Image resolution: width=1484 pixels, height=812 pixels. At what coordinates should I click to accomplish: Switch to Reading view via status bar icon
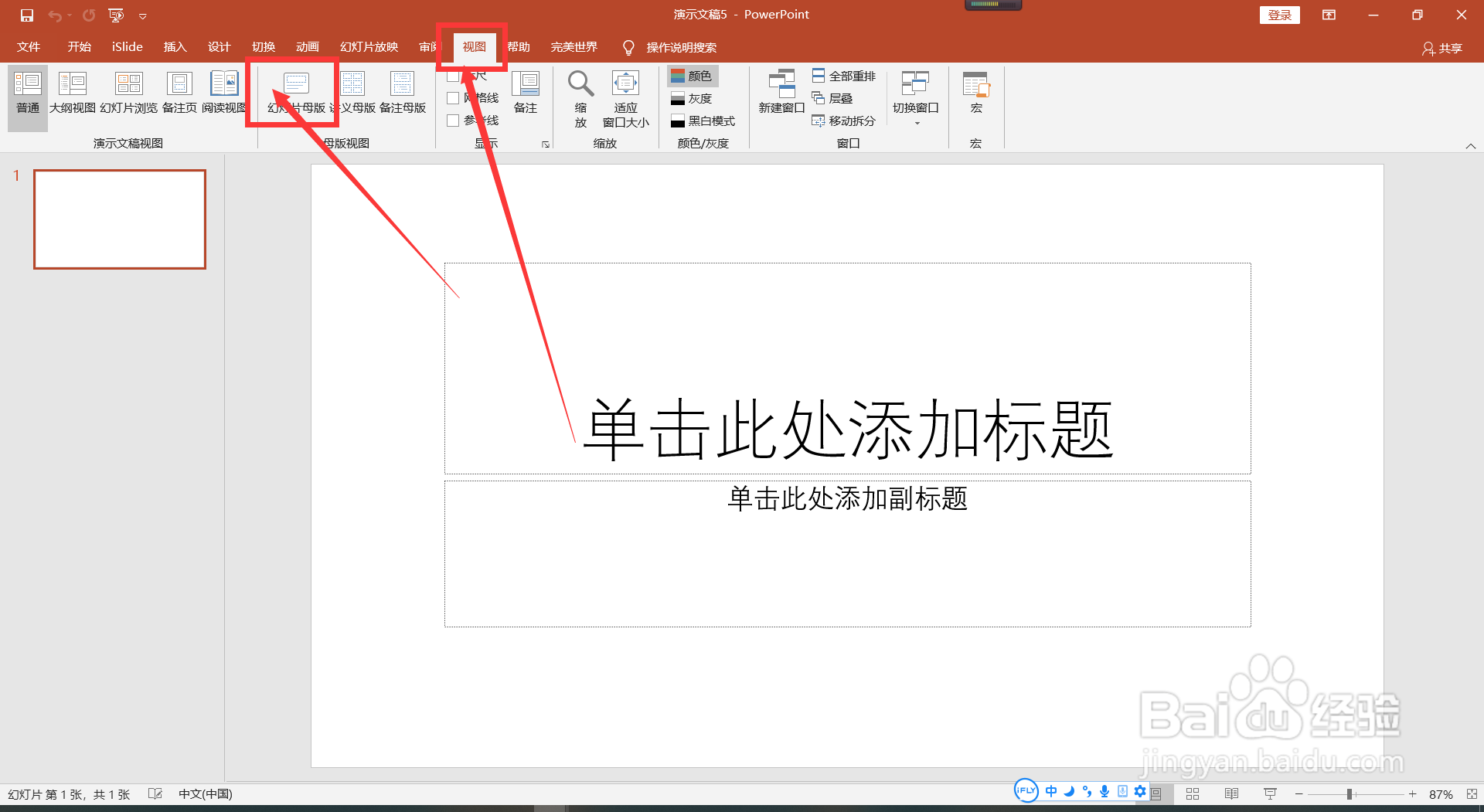(x=1231, y=793)
